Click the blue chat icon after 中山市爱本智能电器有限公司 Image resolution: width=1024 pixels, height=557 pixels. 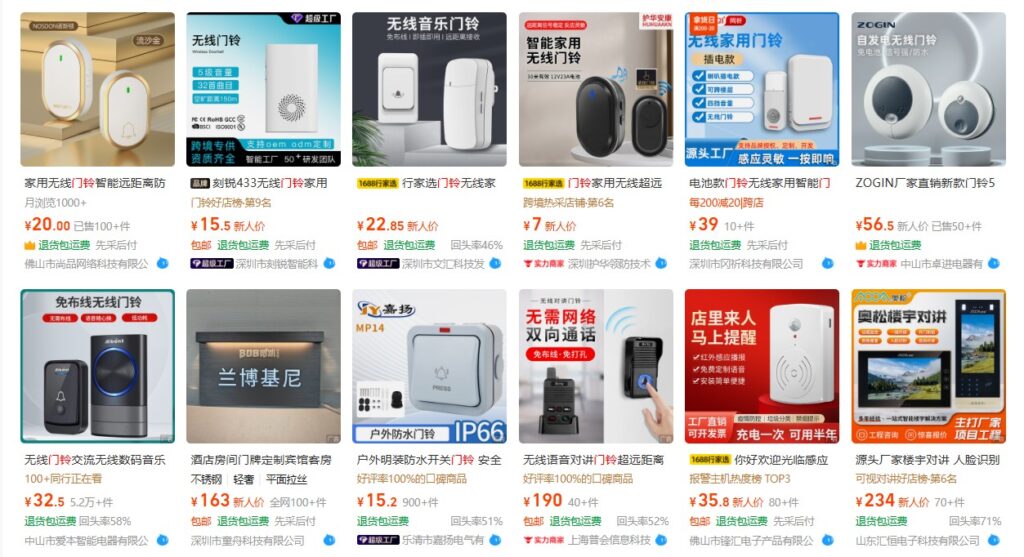[x=163, y=541]
